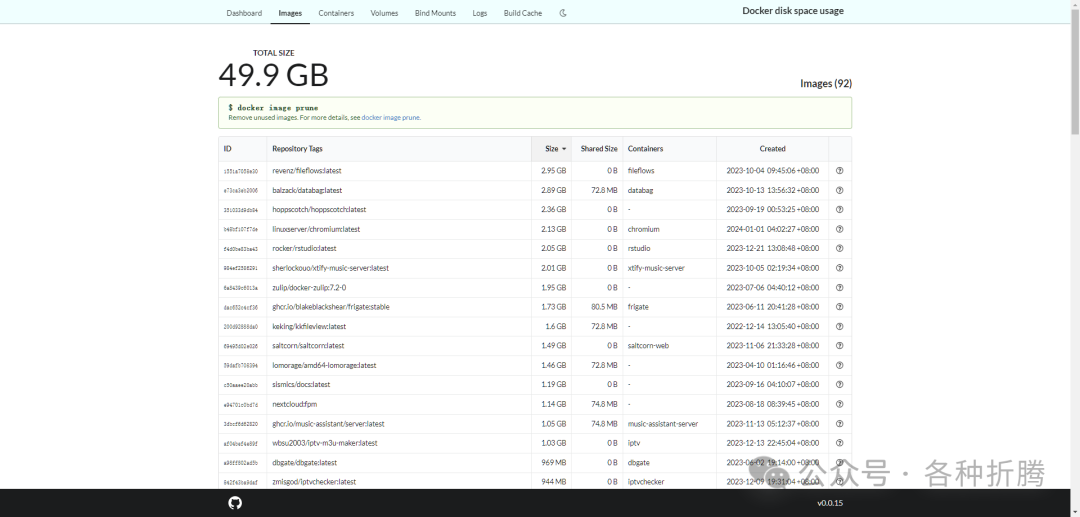Screen dimensions: 1080x517
Task: Click help icon for revenz/fileflows row
Action: (840, 171)
